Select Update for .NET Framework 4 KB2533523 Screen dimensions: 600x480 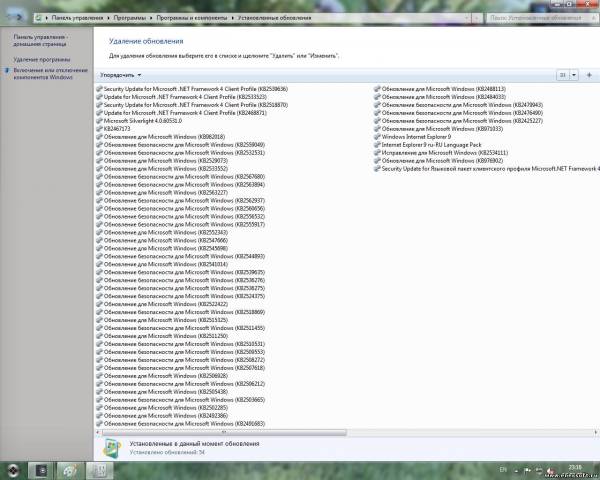181,97
